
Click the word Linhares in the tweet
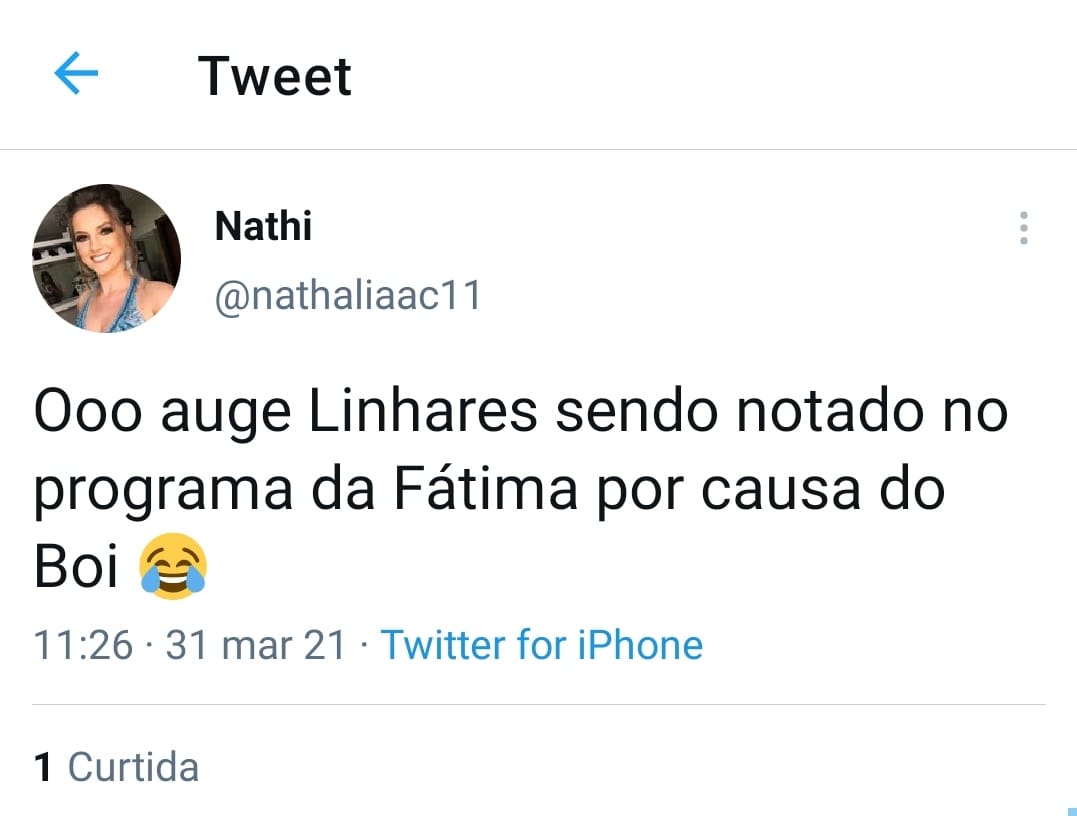(423, 414)
